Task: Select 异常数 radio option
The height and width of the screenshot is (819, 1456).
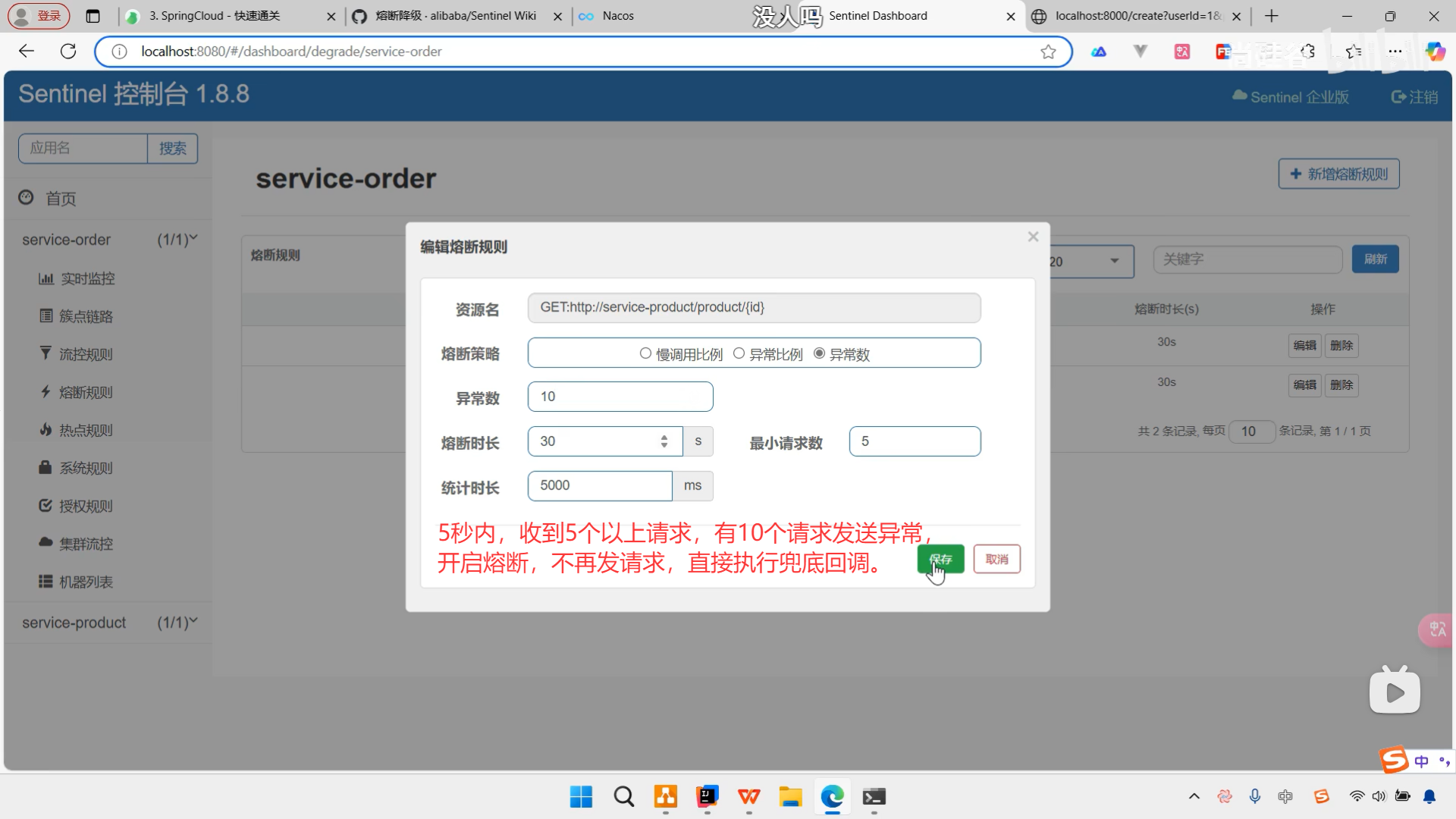Action: 820,353
